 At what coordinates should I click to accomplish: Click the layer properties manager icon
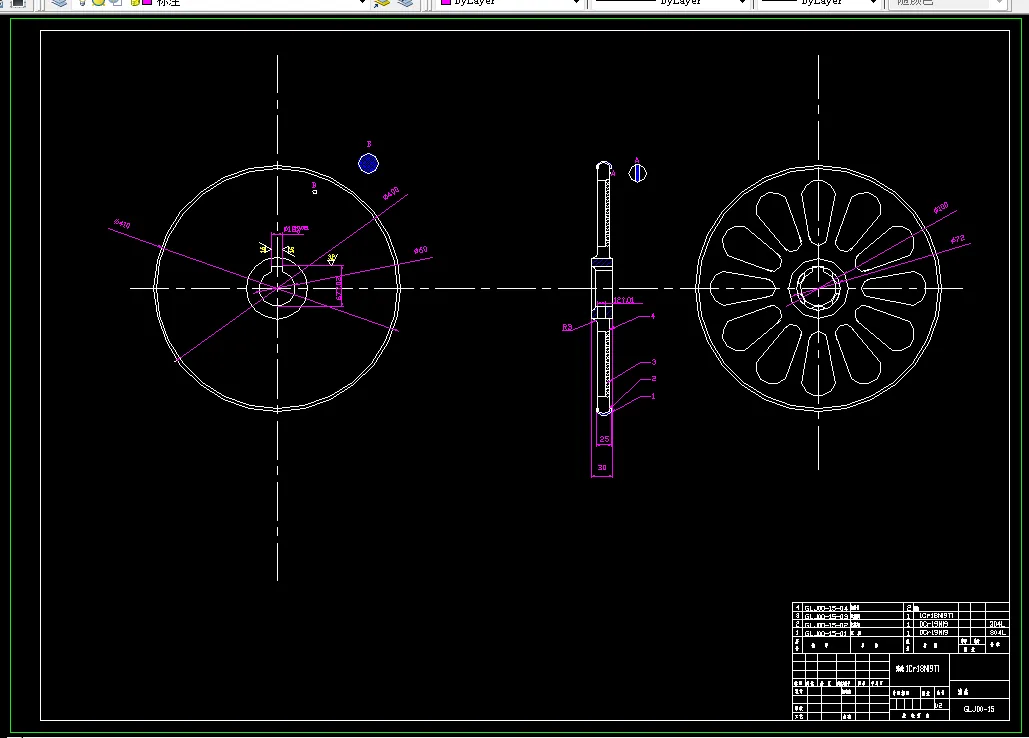[60, 3]
